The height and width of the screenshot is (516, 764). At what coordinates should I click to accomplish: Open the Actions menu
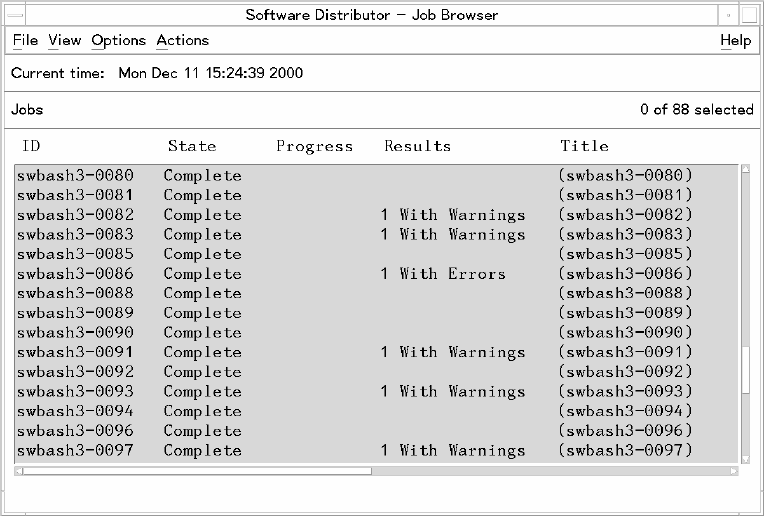tap(182, 40)
